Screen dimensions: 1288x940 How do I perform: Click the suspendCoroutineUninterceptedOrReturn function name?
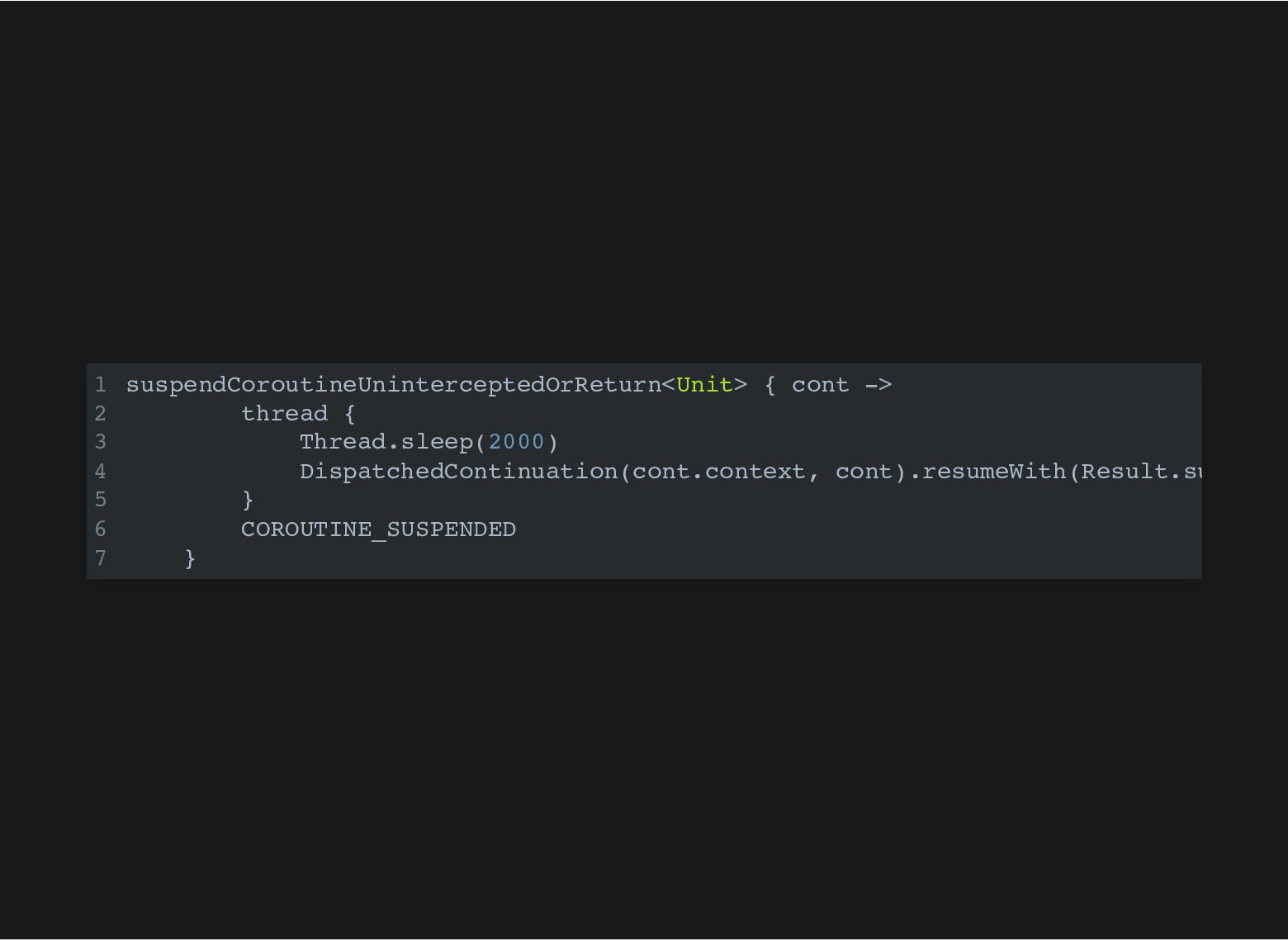[x=394, y=386]
